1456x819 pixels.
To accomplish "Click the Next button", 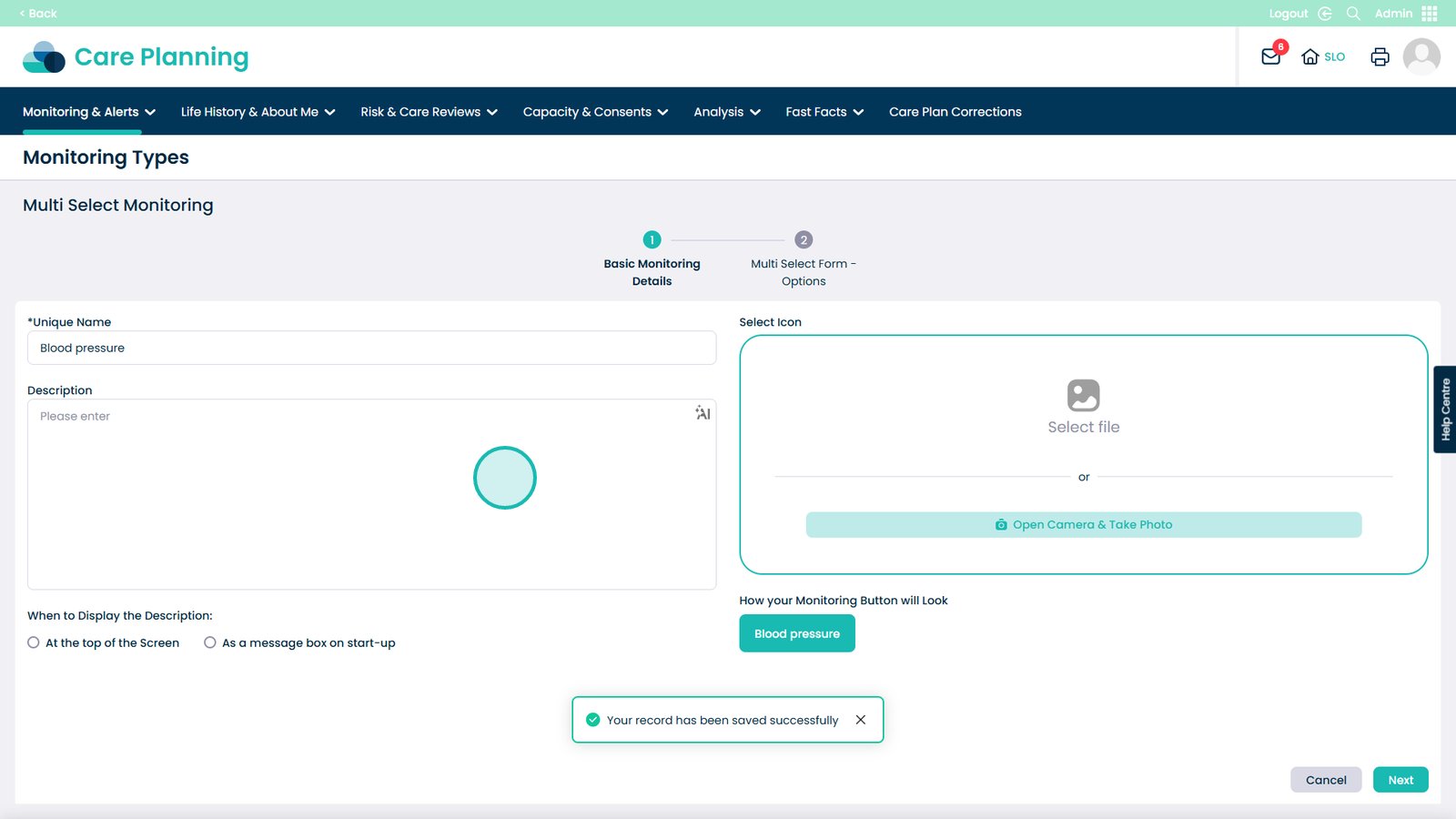I will coord(1400,780).
